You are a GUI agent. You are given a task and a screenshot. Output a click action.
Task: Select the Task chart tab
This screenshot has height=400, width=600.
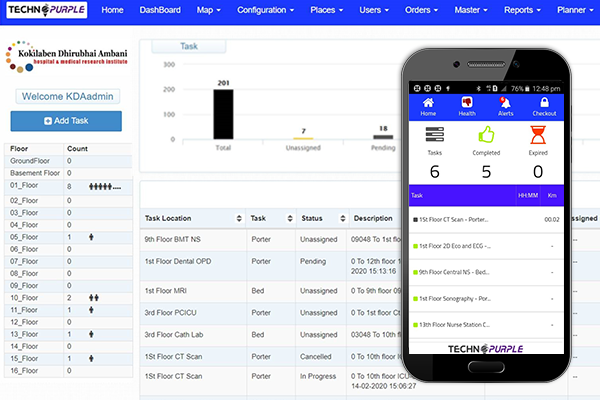(189, 46)
